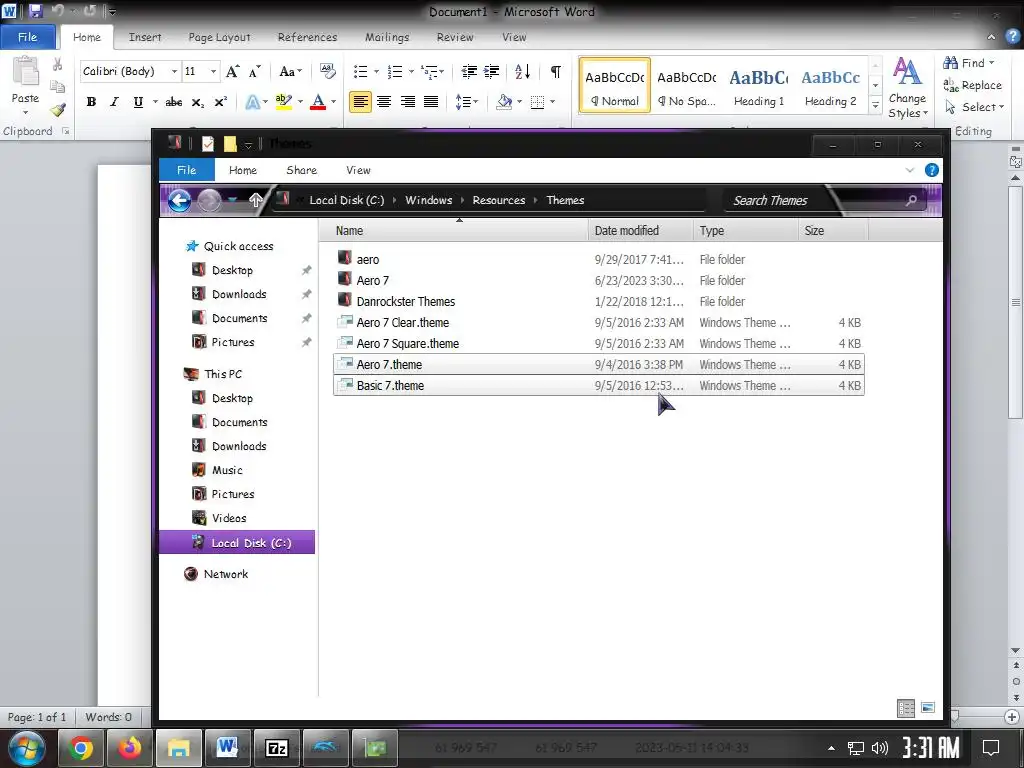Click Windows Start orb button
The height and width of the screenshot is (768, 1024).
pyautogui.click(x=26, y=748)
